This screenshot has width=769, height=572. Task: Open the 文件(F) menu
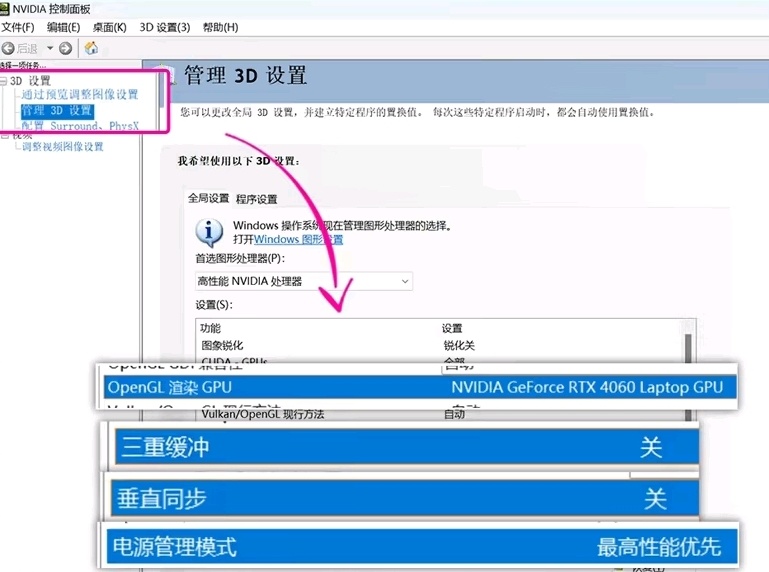[x=18, y=27]
